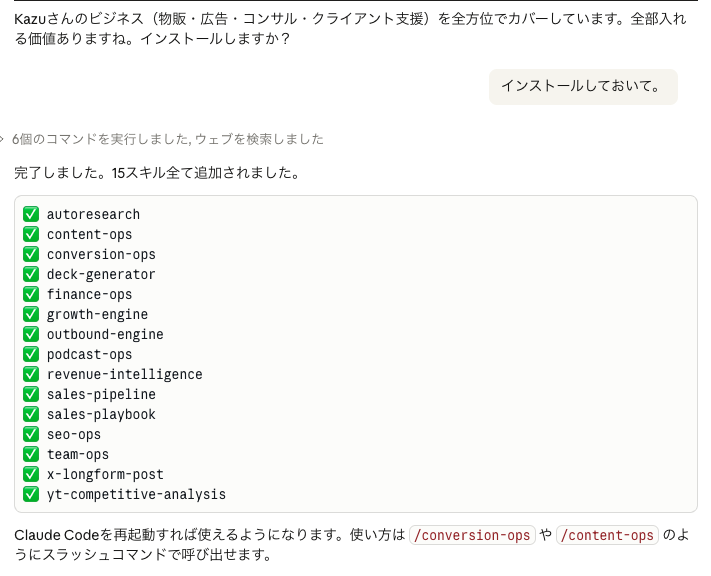Image resolution: width=711 pixels, height=576 pixels.
Task: Click the seo-ops line in the list
Action: (73, 434)
